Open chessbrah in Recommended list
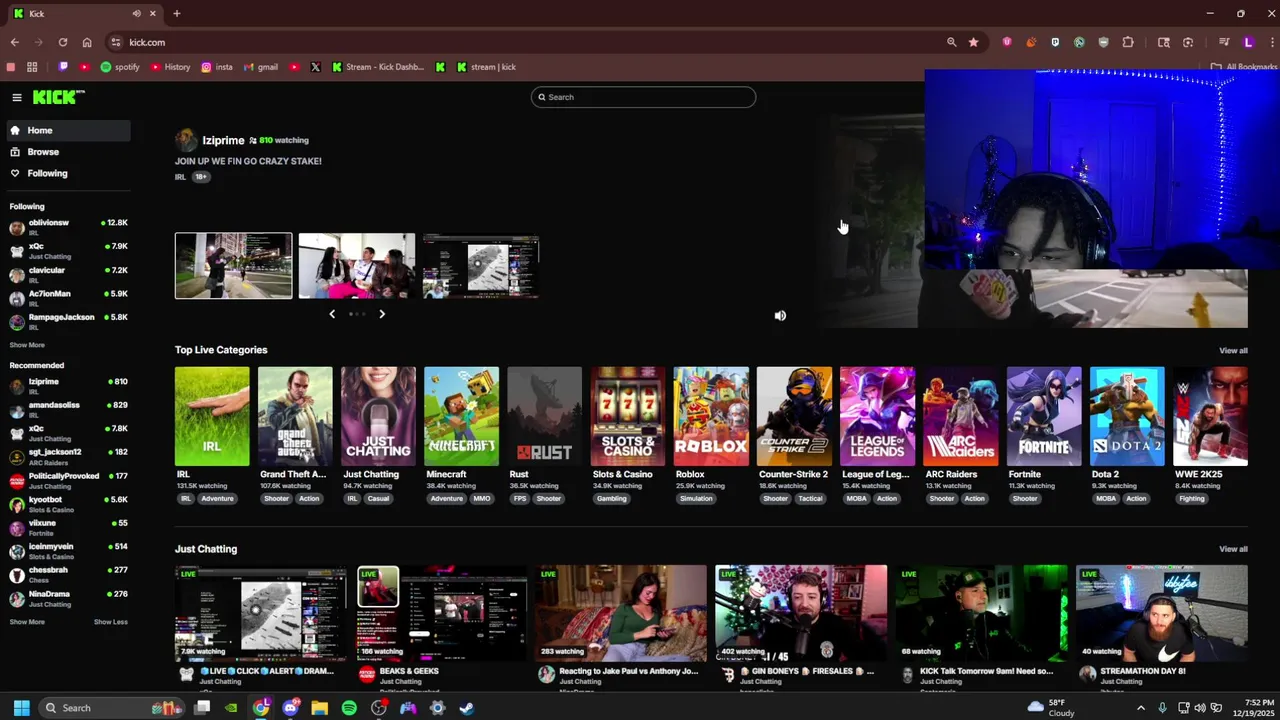The image size is (1280, 720). 68,574
